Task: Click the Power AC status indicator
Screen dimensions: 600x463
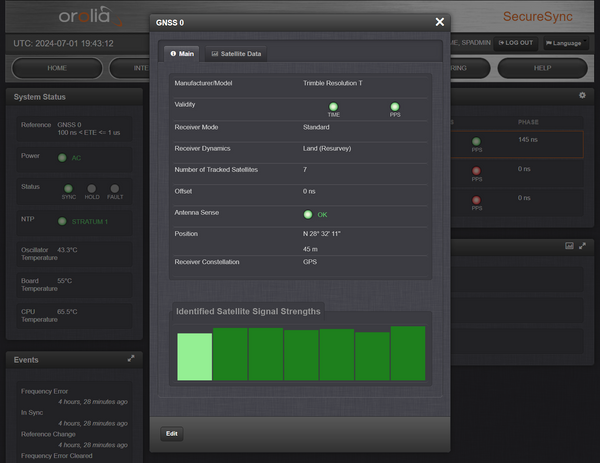Action: [63, 157]
